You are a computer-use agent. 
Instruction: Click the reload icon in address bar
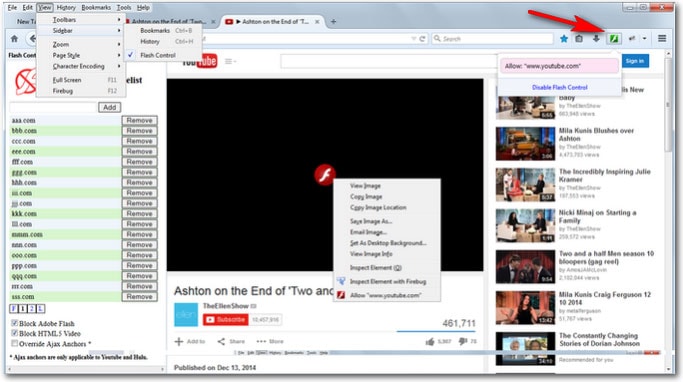click(422, 39)
